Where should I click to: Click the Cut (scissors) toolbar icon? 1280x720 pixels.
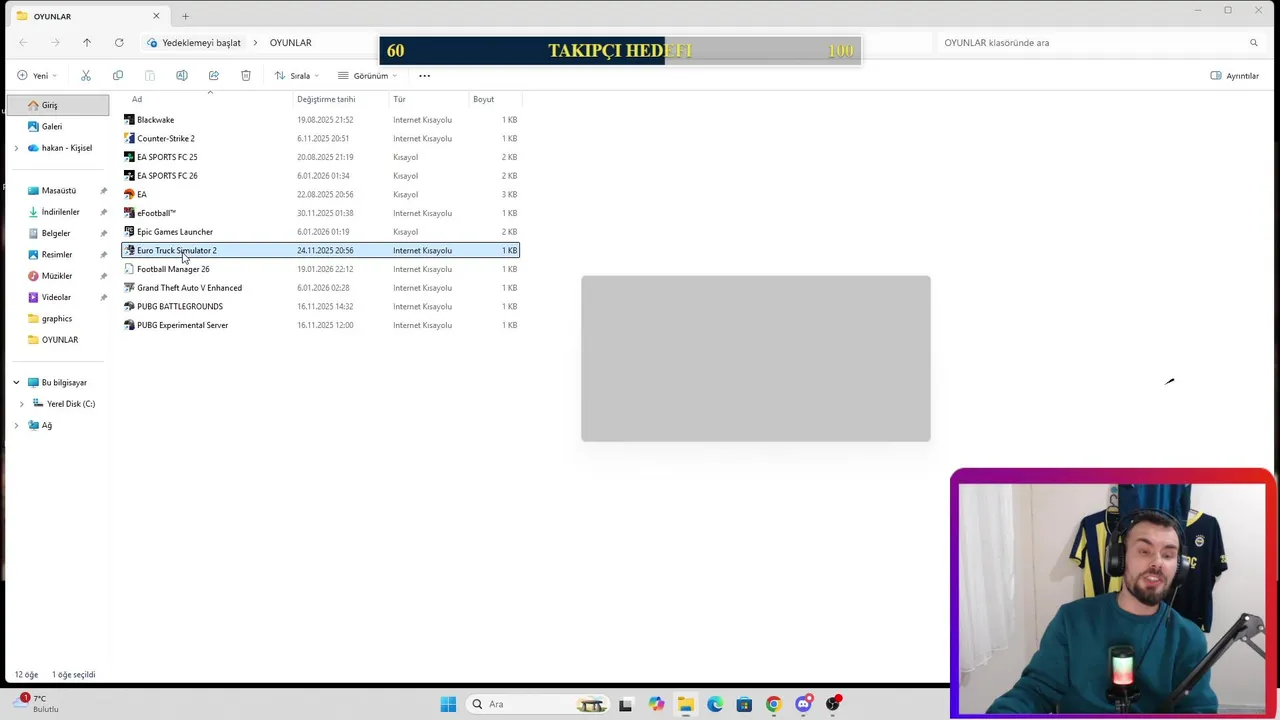click(x=86, y=76)
